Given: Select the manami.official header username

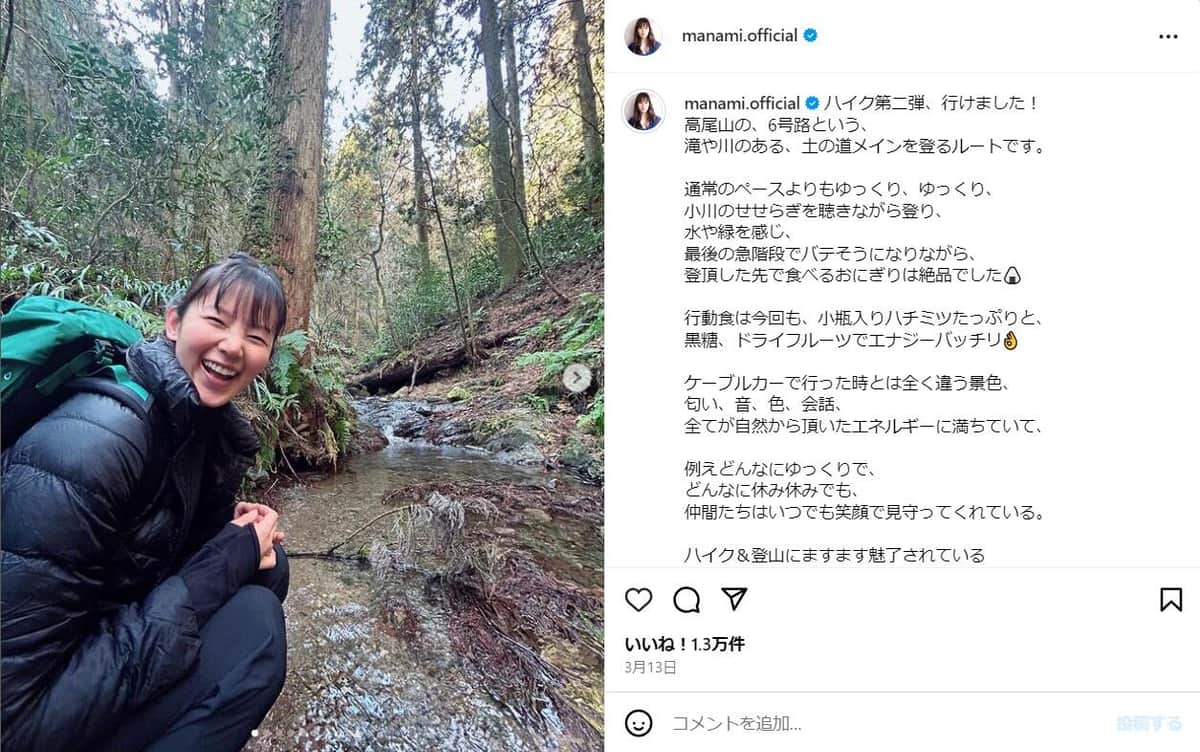Looking at the screenshot, I should (x=740, y=35).
